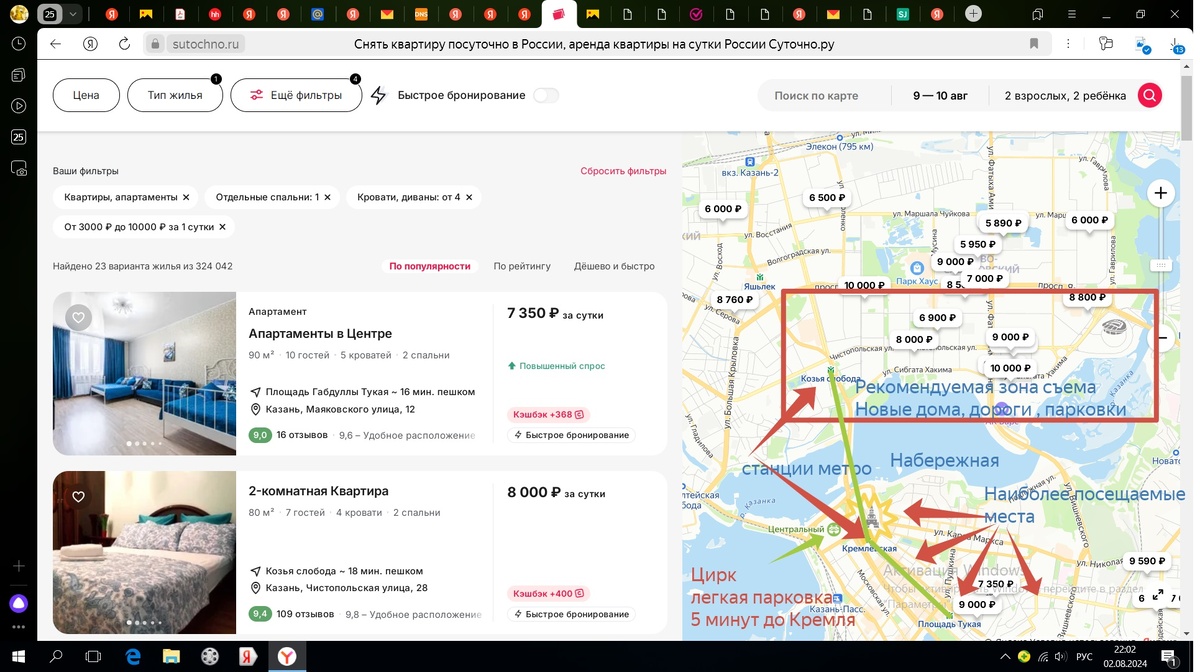
Task: Bookmark the page using the flag icon
Action: [x=1035, y=44]
